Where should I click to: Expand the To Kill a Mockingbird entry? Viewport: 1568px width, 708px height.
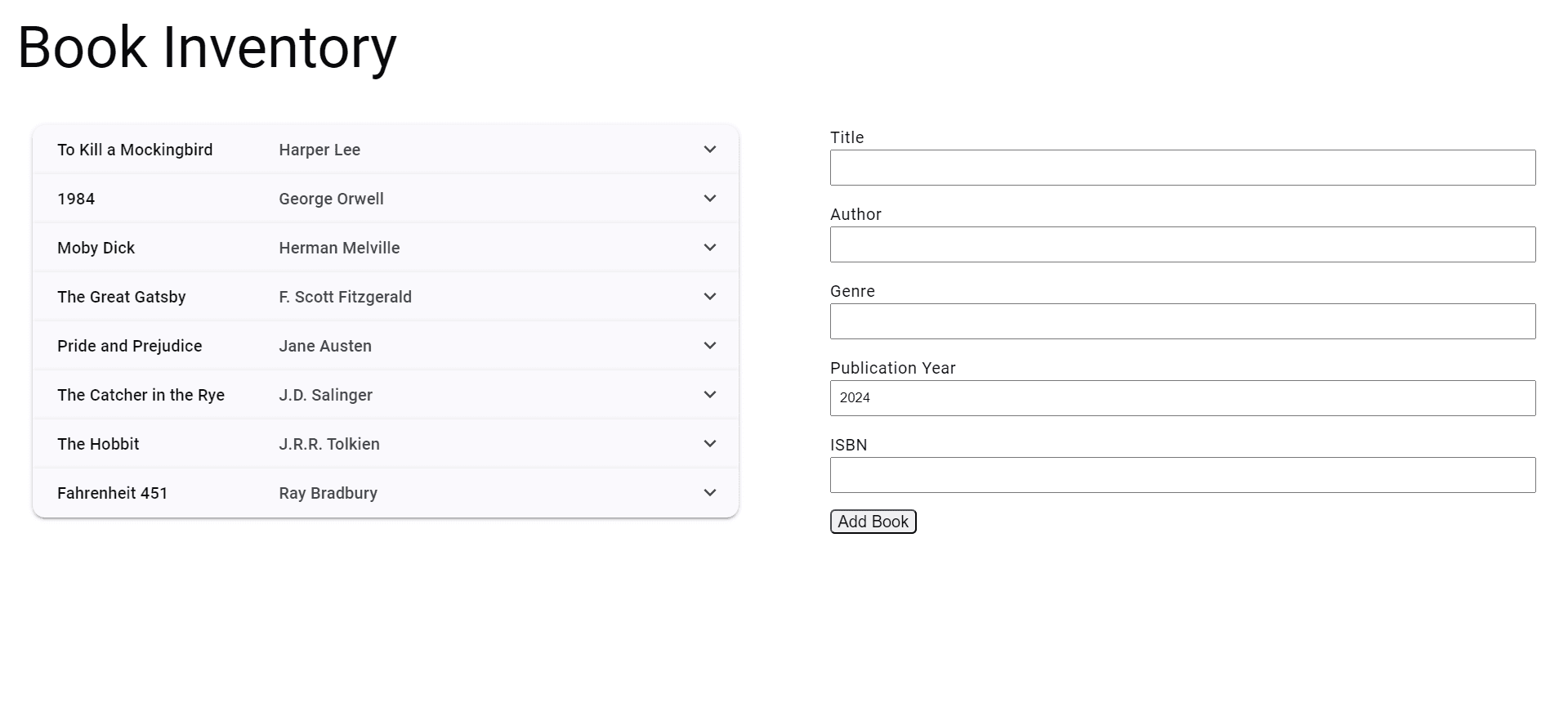click(x=709, y=150)
